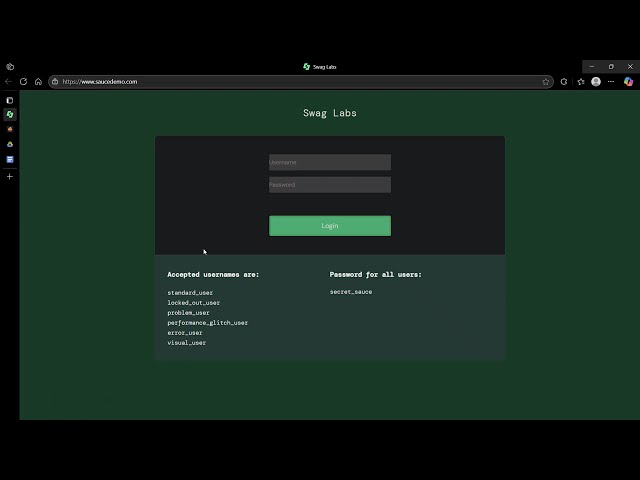The image size is (640, 480).
Task: Click the 'standard_user' username text
Action: pos(190,293)
